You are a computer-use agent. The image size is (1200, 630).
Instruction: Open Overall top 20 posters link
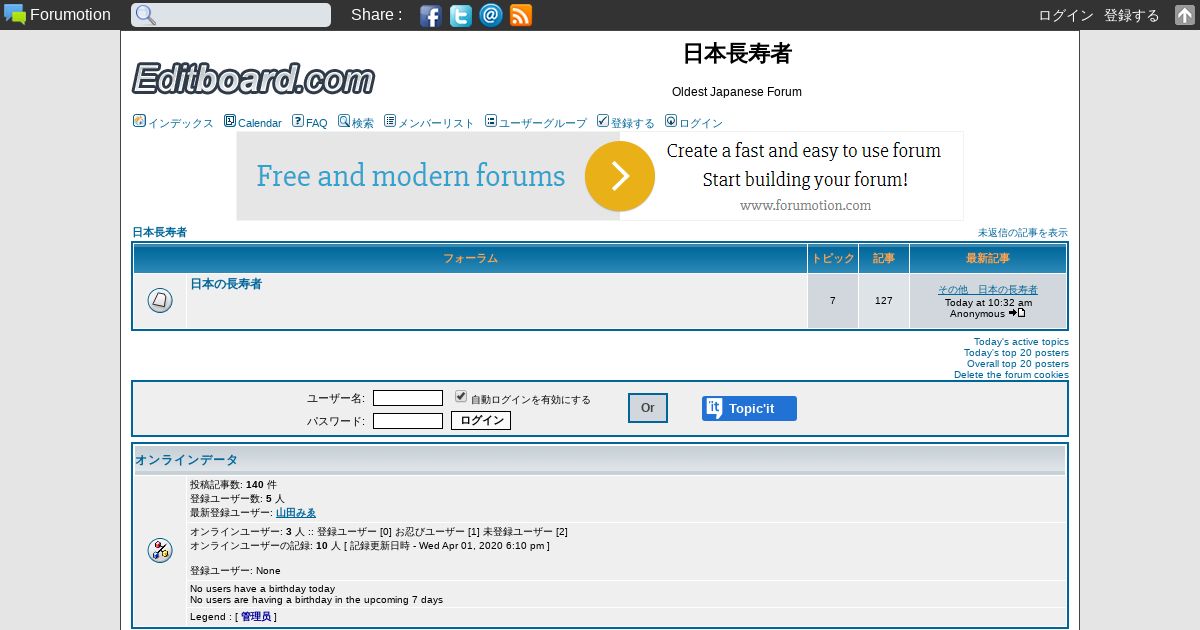pyautogui.click(x=1018, y=364)
